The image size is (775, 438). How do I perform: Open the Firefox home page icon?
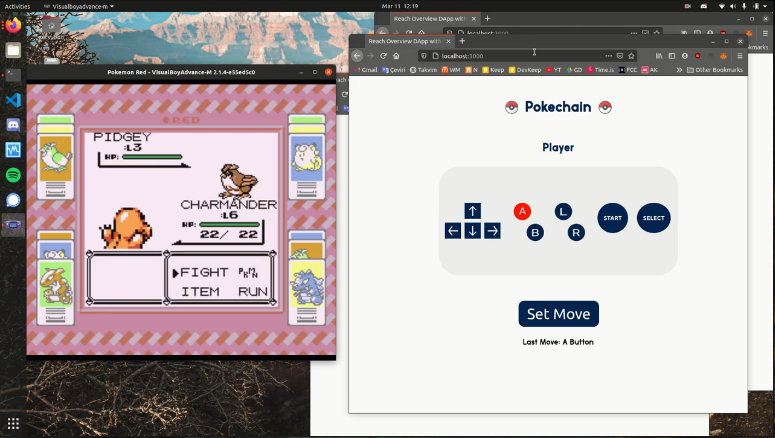[x=396, y=56]
